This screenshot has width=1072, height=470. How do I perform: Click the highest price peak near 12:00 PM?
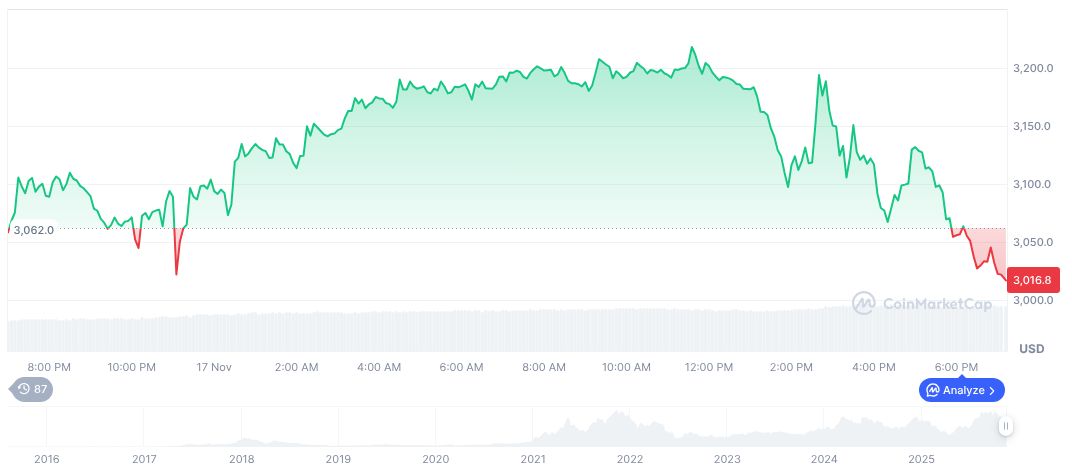click(x=692, y=47)
